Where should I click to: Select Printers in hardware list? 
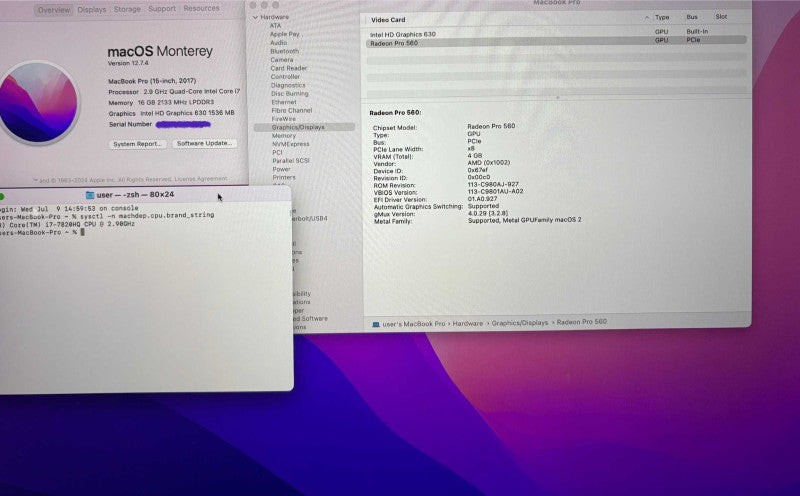coord(284,178)
